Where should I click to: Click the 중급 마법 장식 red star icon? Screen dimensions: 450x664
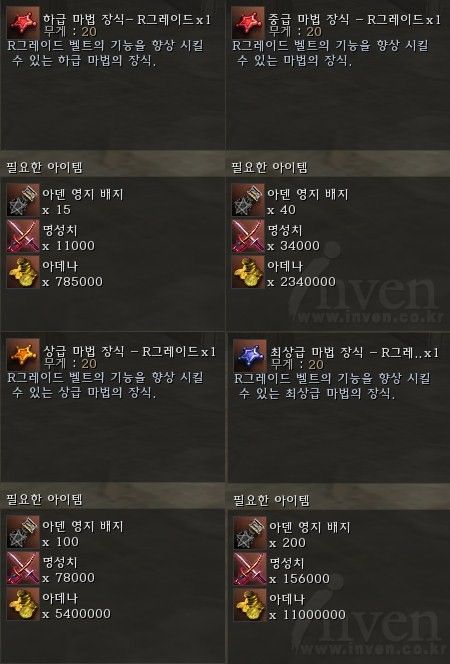coord(248,23)
